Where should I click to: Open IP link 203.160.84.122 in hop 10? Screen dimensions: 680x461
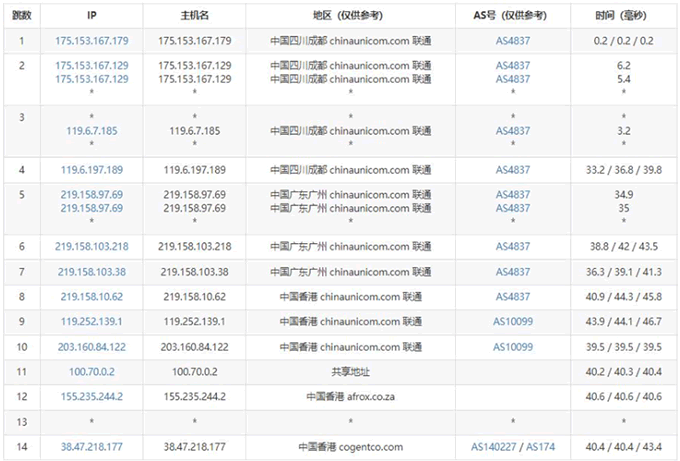coord(92,347)
